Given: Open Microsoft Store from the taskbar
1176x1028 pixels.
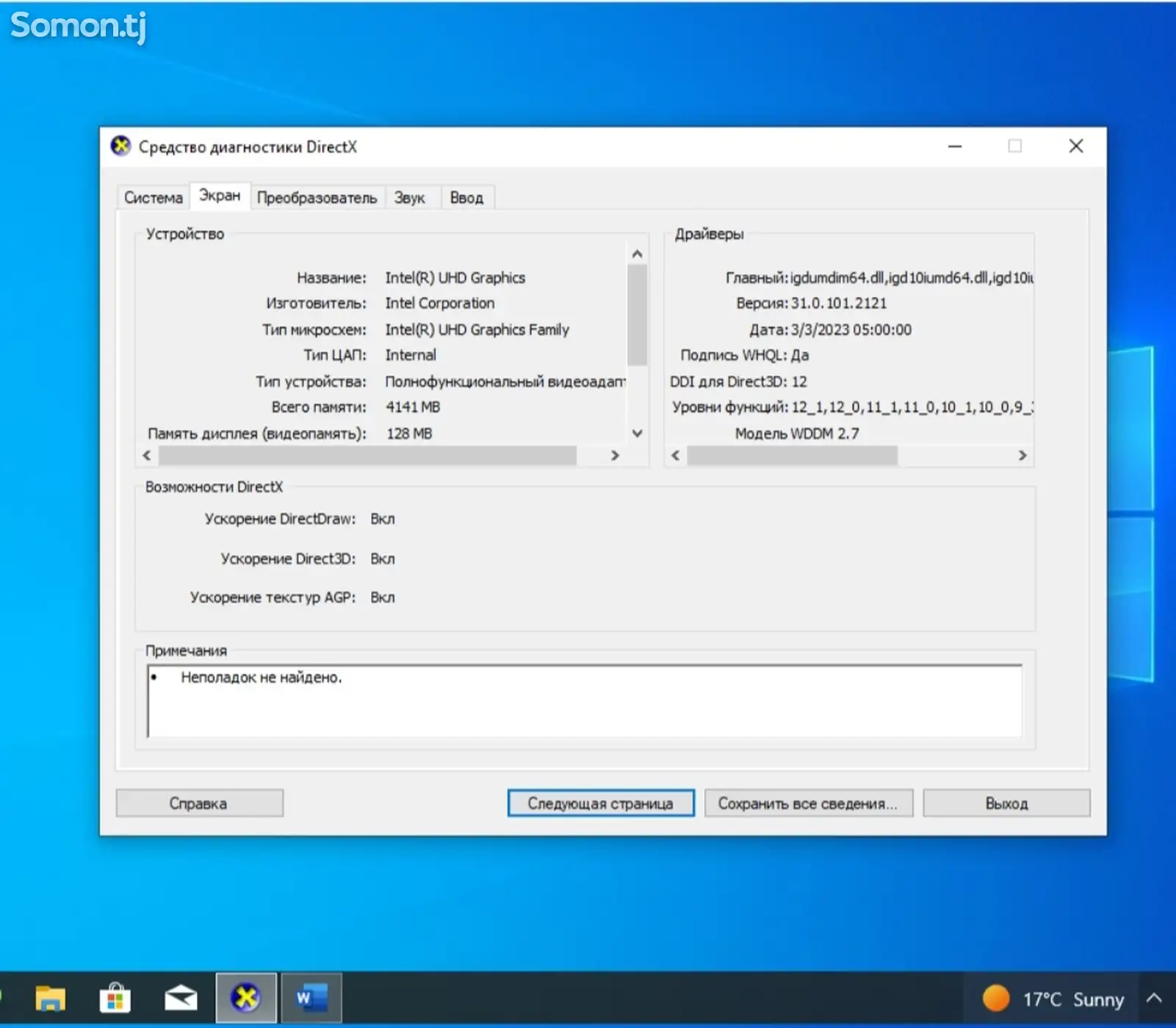Looking at the screenshot, I should tap(115, 998).
